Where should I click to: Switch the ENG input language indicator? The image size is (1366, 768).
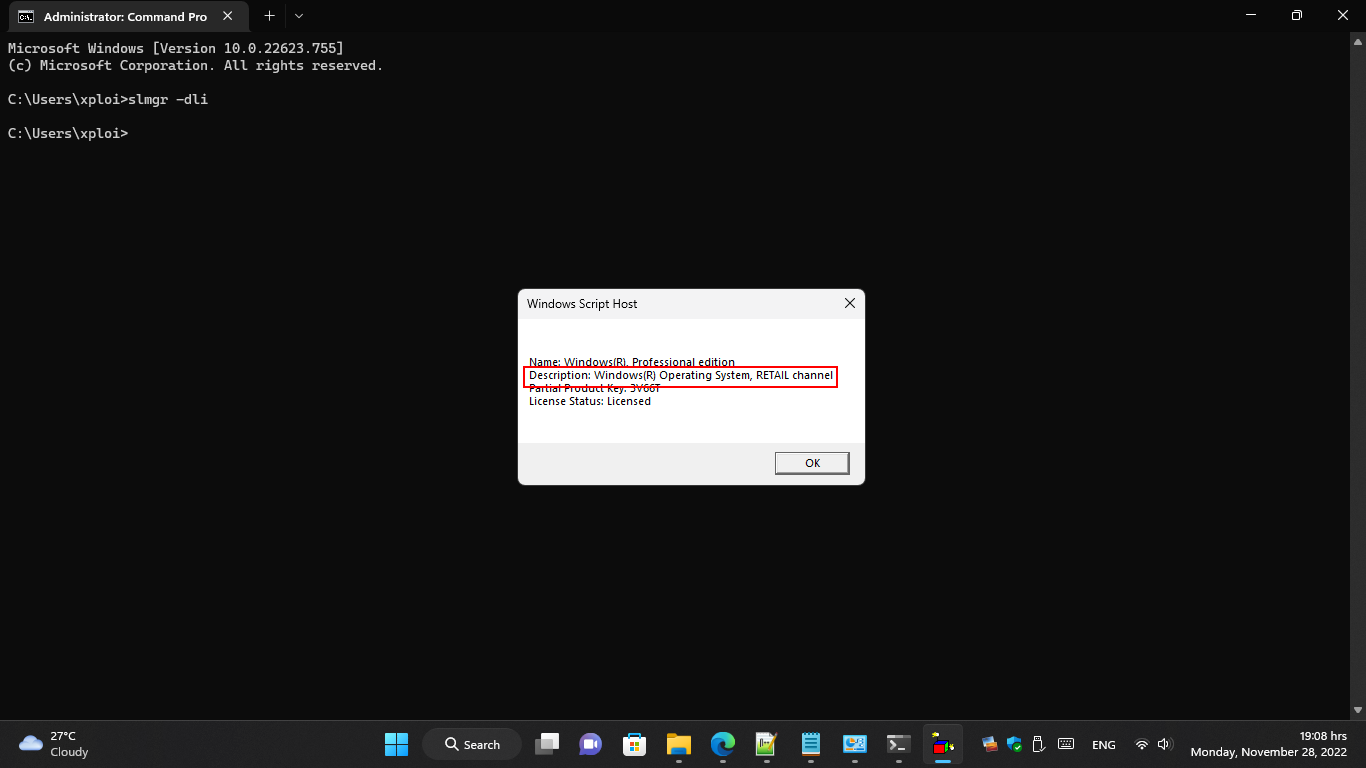click(1104, 745)
